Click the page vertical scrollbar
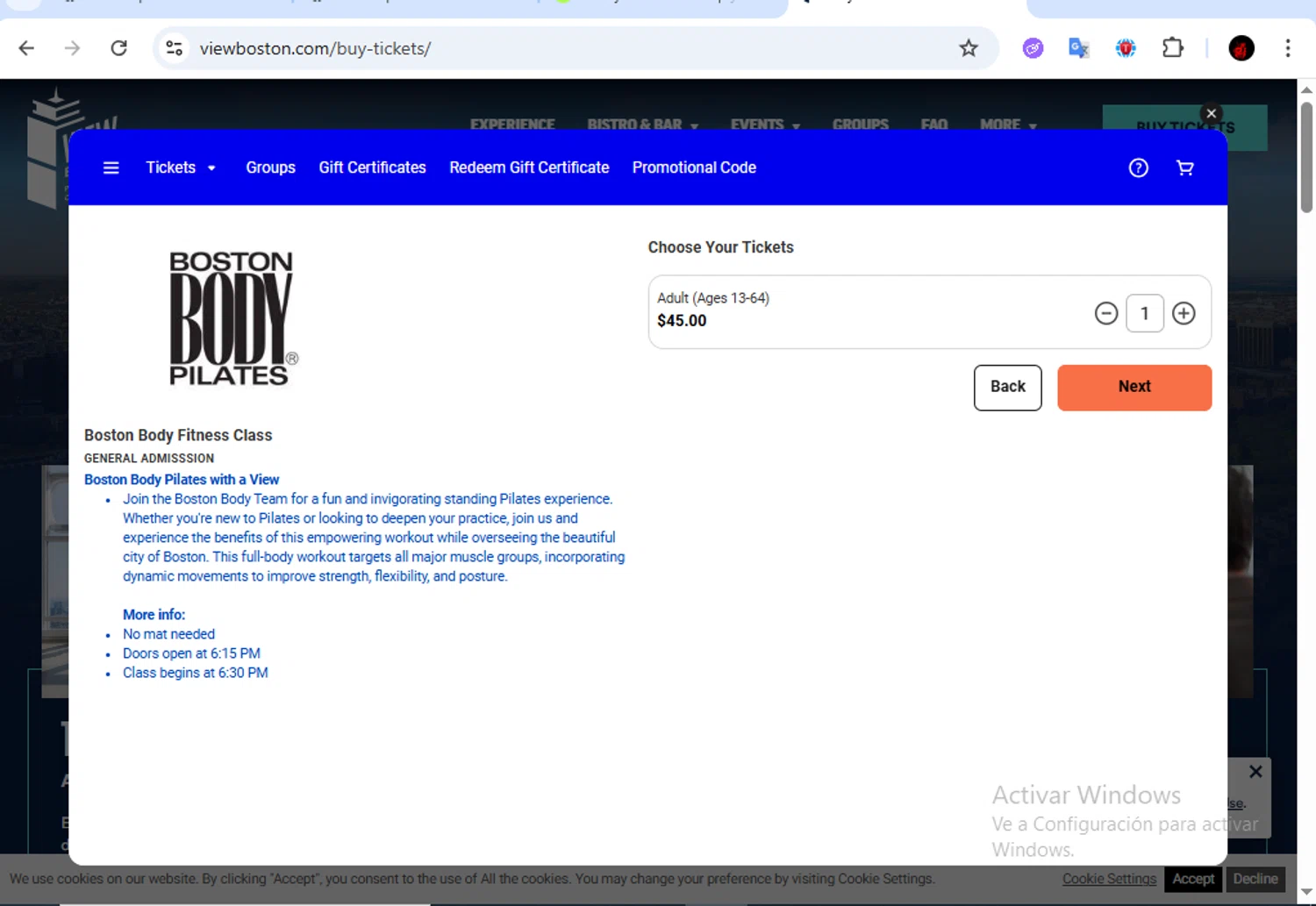The image size is (1316, 906). (1306, 158)
